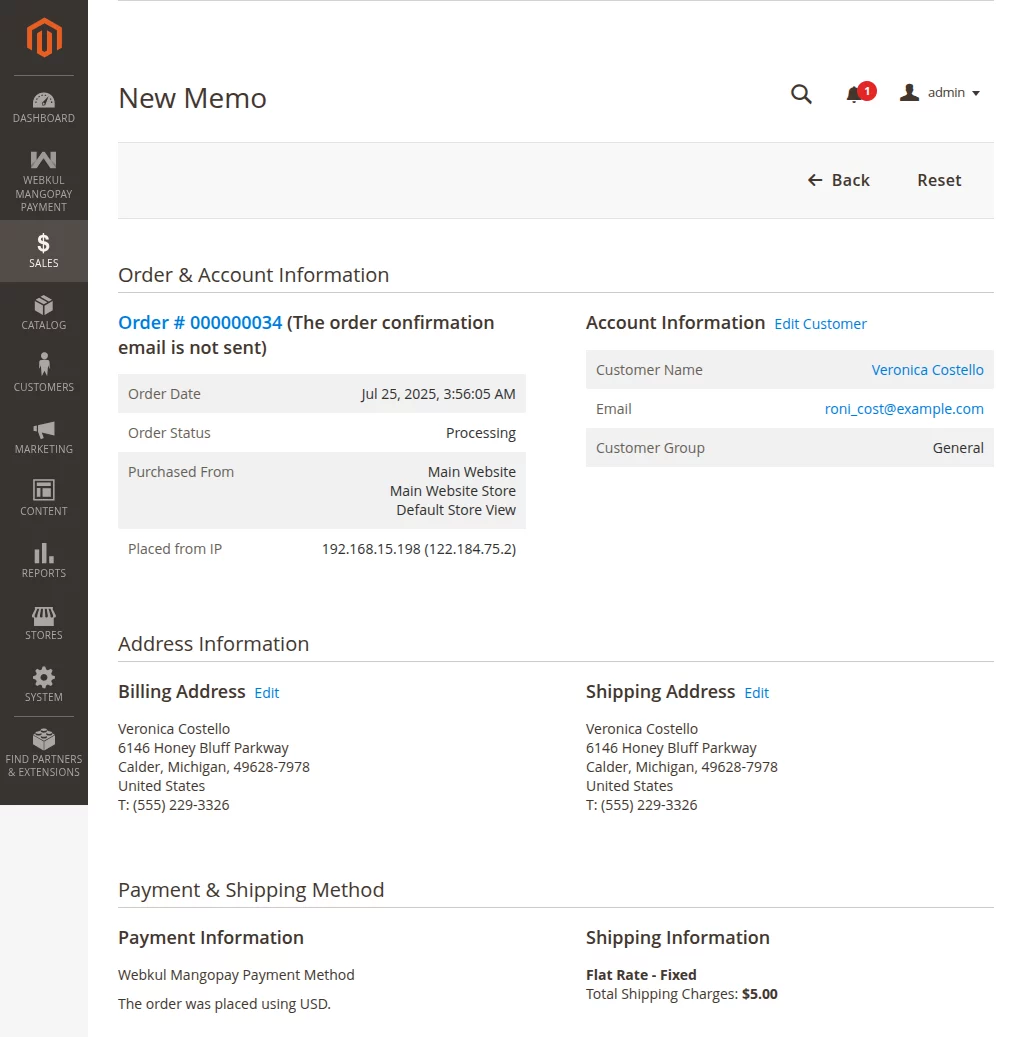Screen dimensions: 1024x1037
Task: Click the search magnifier icon
Action: (x=801, y=94)
